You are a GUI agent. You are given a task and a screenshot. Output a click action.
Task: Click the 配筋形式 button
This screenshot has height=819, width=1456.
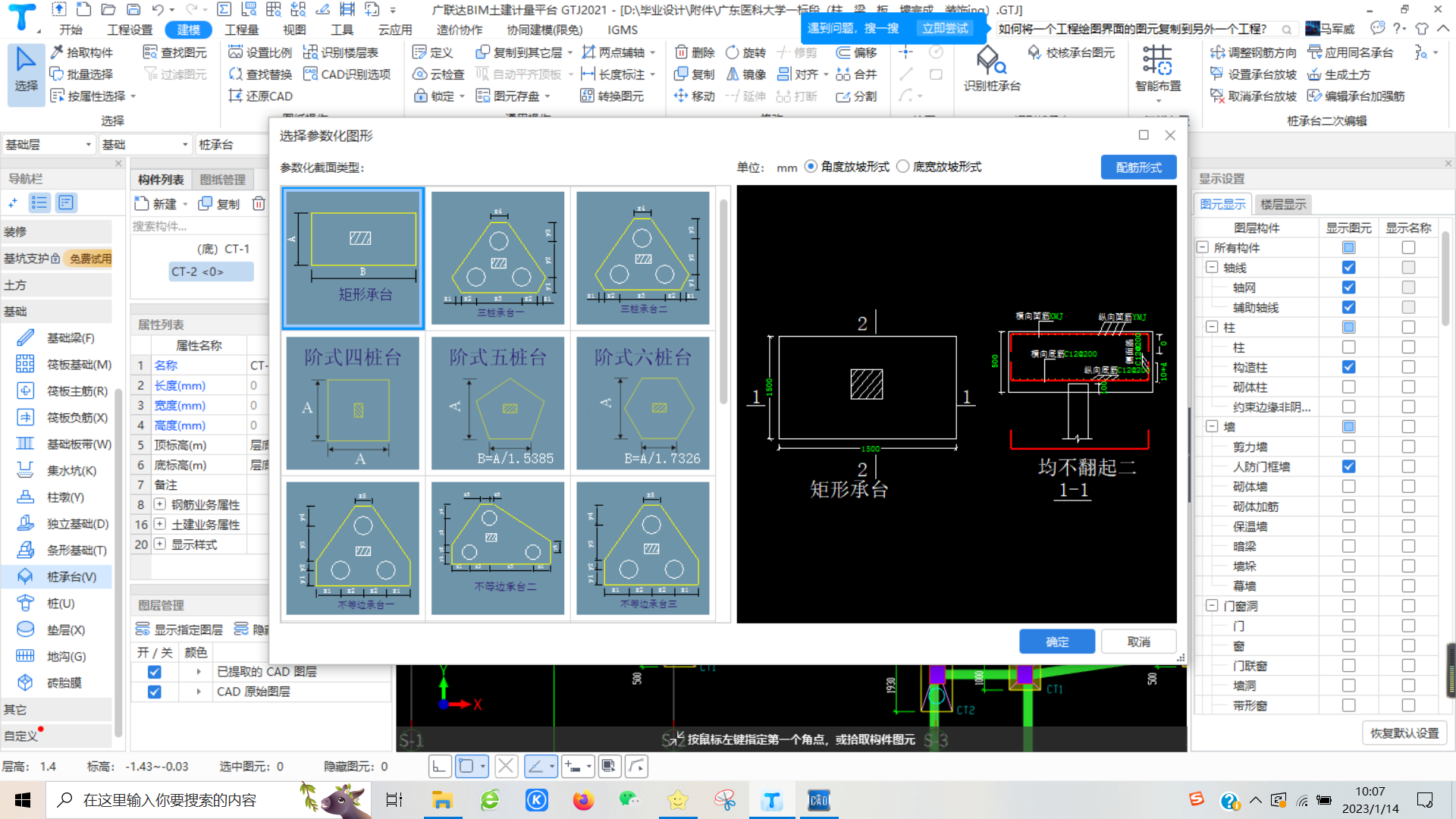[x=1138, y=168]
